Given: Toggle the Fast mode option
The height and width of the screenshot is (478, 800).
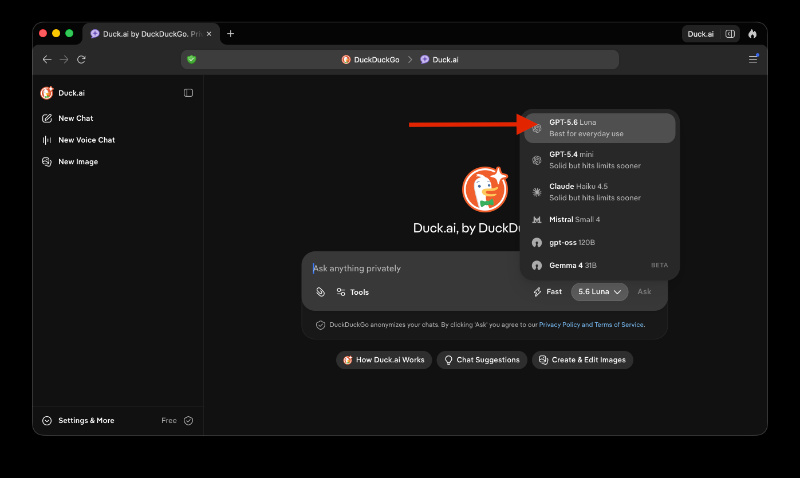Looking at the screenshot, I should click(547, 292).
